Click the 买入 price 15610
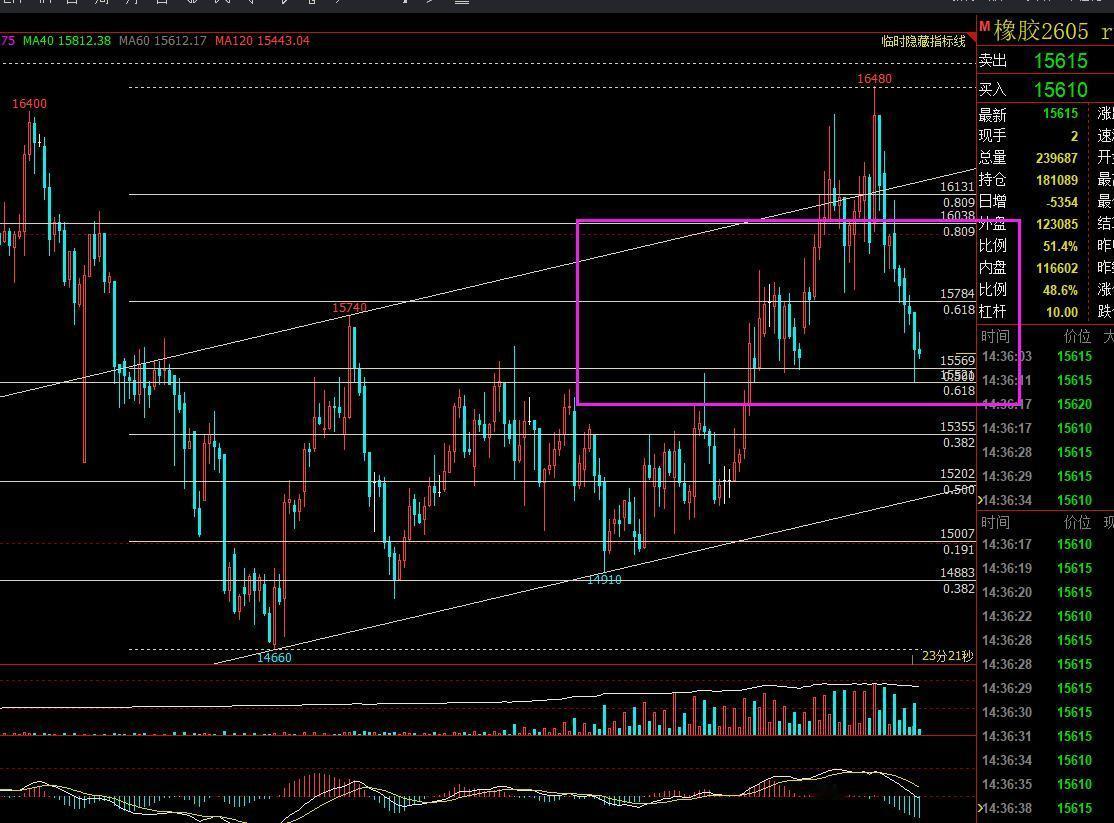 pos(1061,90)
